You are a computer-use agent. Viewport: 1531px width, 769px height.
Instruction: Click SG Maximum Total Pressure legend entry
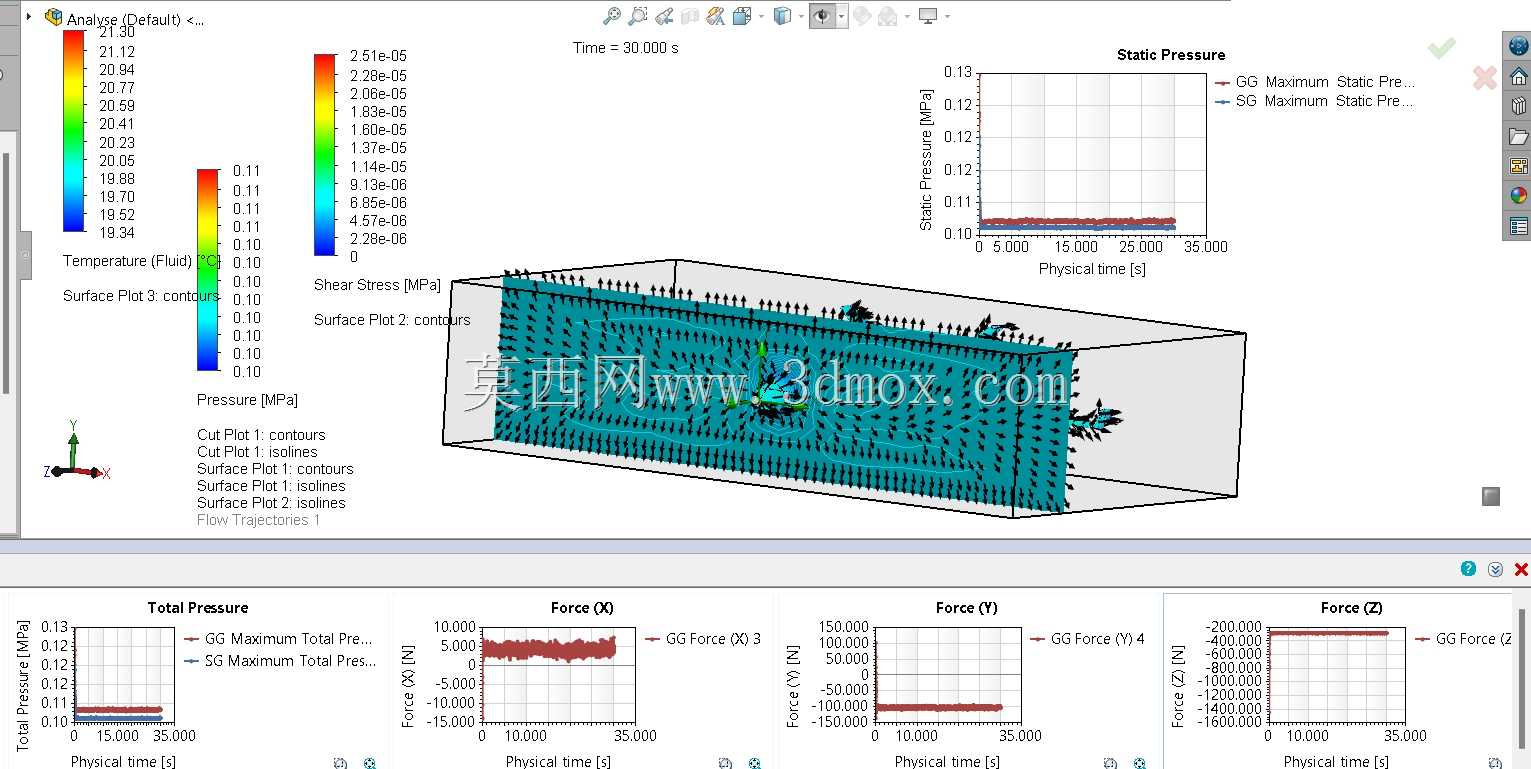click(279, 661)
